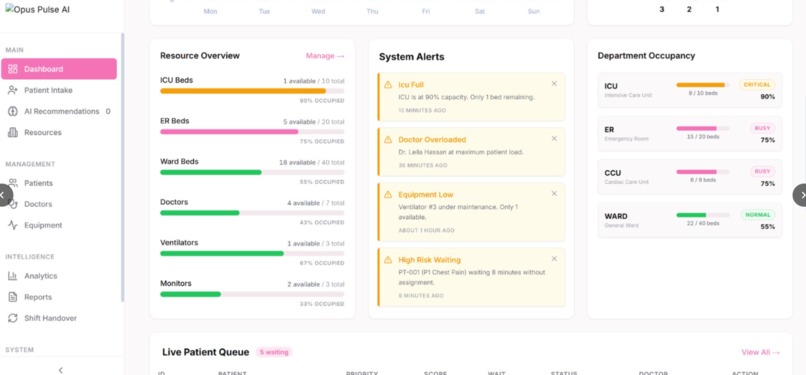Click the Dashboard grid icon
This screenshot has height=375, width=806.
(13, 69)
